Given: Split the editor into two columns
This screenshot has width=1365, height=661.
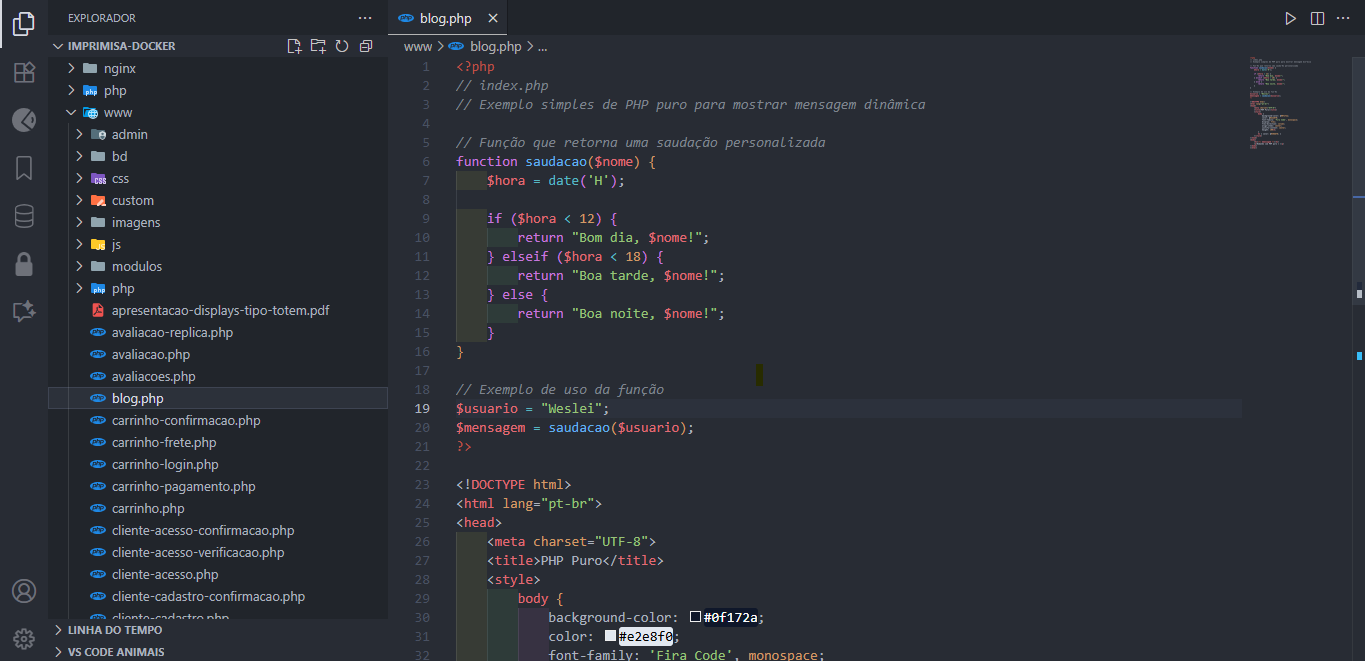Looking at the screenshot, I should pyautogui.click(x=1315, y=17).
